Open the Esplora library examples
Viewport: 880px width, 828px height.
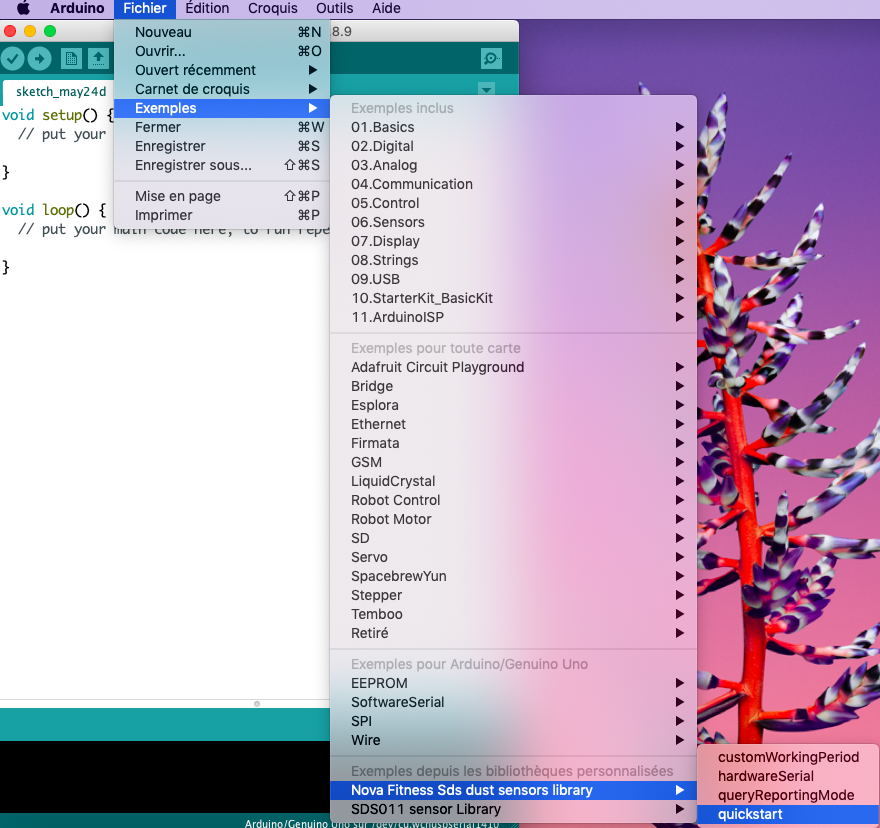pyautogui.click(x=514, y=406)
